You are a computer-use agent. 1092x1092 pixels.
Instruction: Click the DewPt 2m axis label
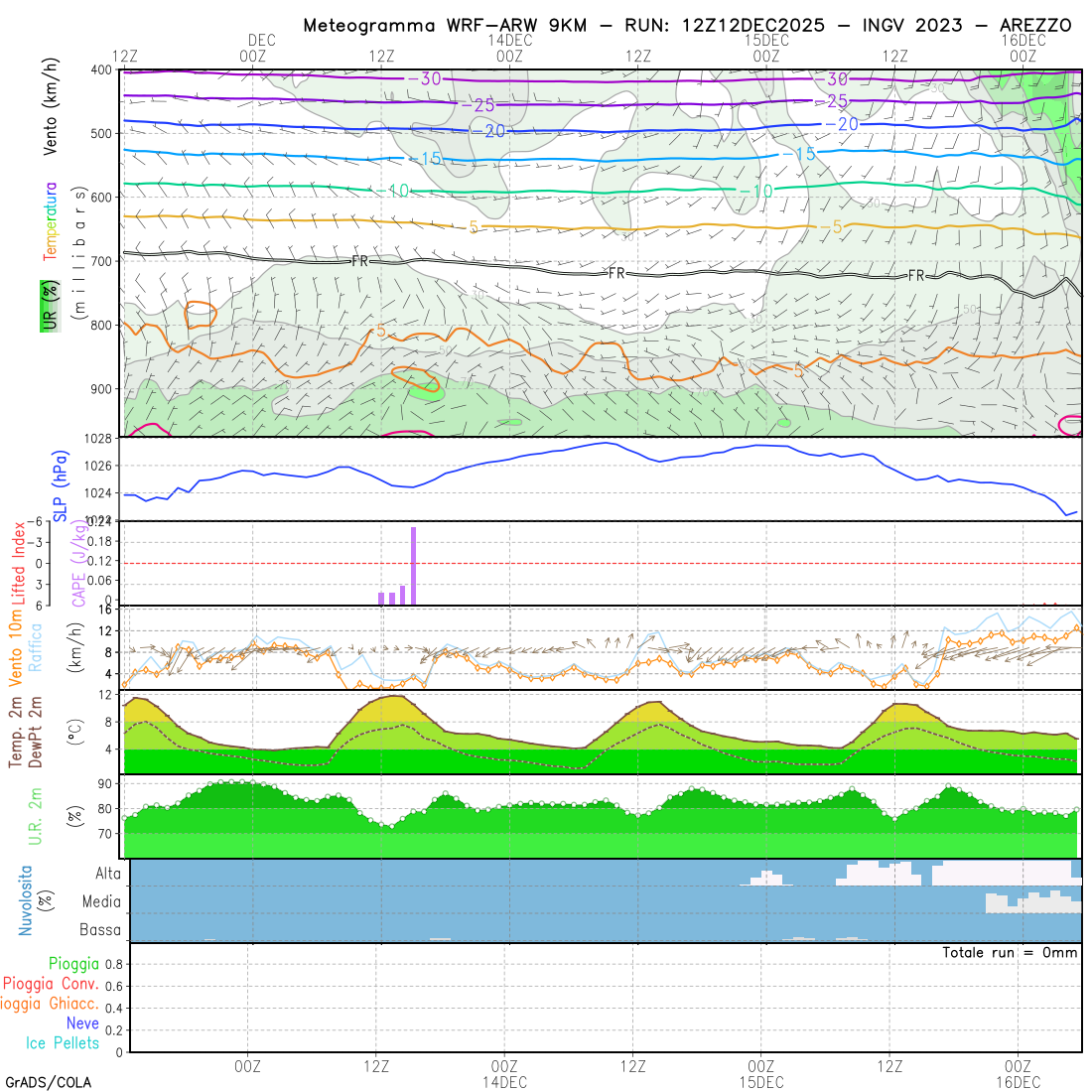tap(36, 733)
